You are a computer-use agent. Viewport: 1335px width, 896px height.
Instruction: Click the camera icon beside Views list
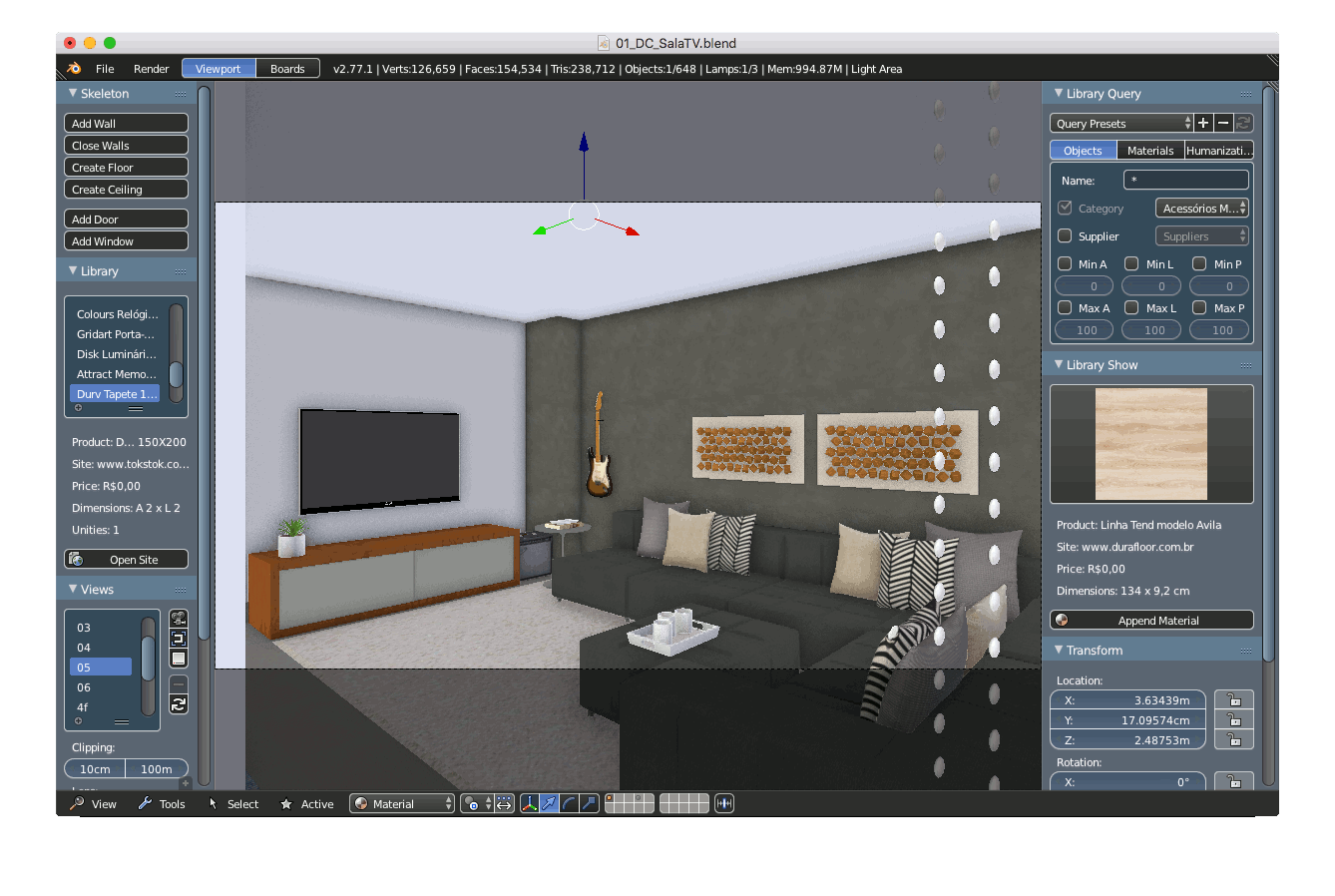[179, 619]
